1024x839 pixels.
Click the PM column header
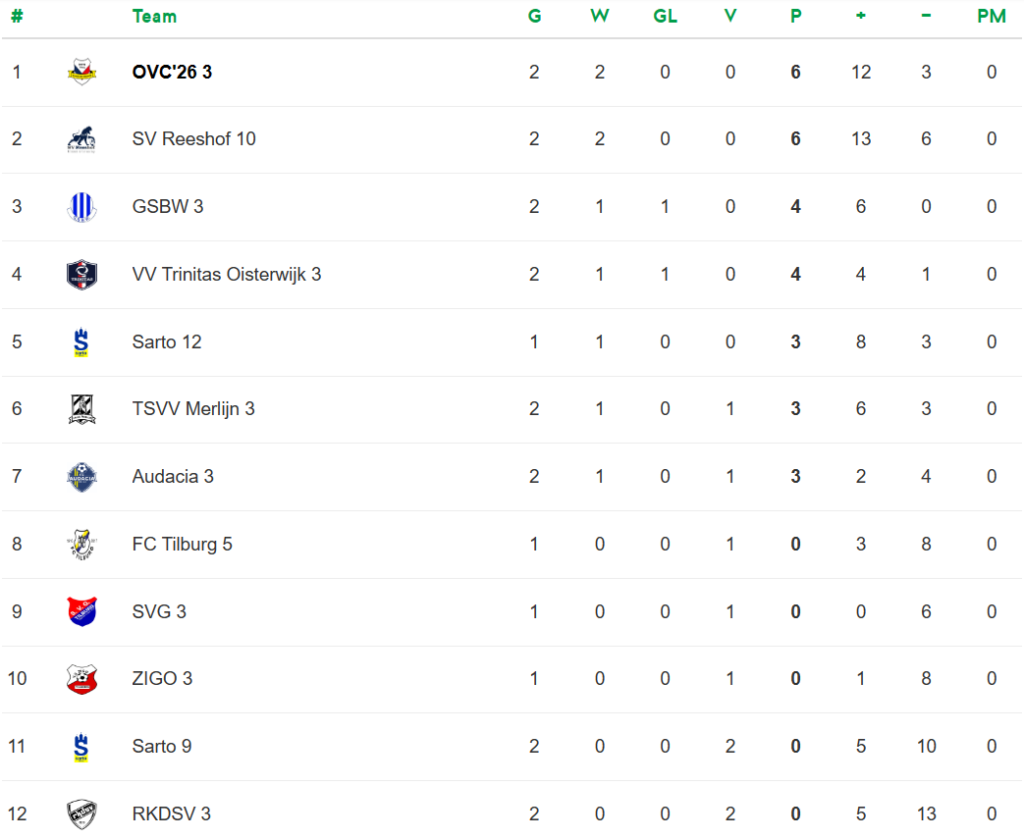pos(991,16)
